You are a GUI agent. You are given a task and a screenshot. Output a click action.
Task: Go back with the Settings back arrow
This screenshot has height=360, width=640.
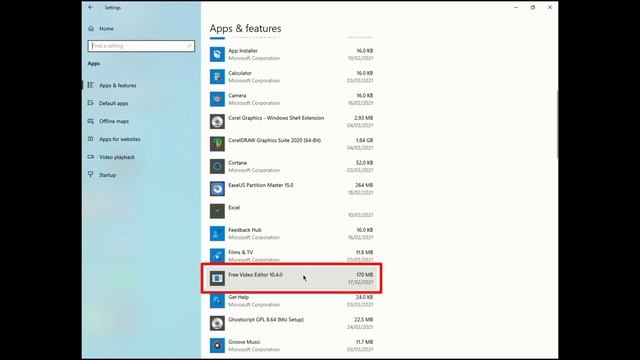coord(91,7)
